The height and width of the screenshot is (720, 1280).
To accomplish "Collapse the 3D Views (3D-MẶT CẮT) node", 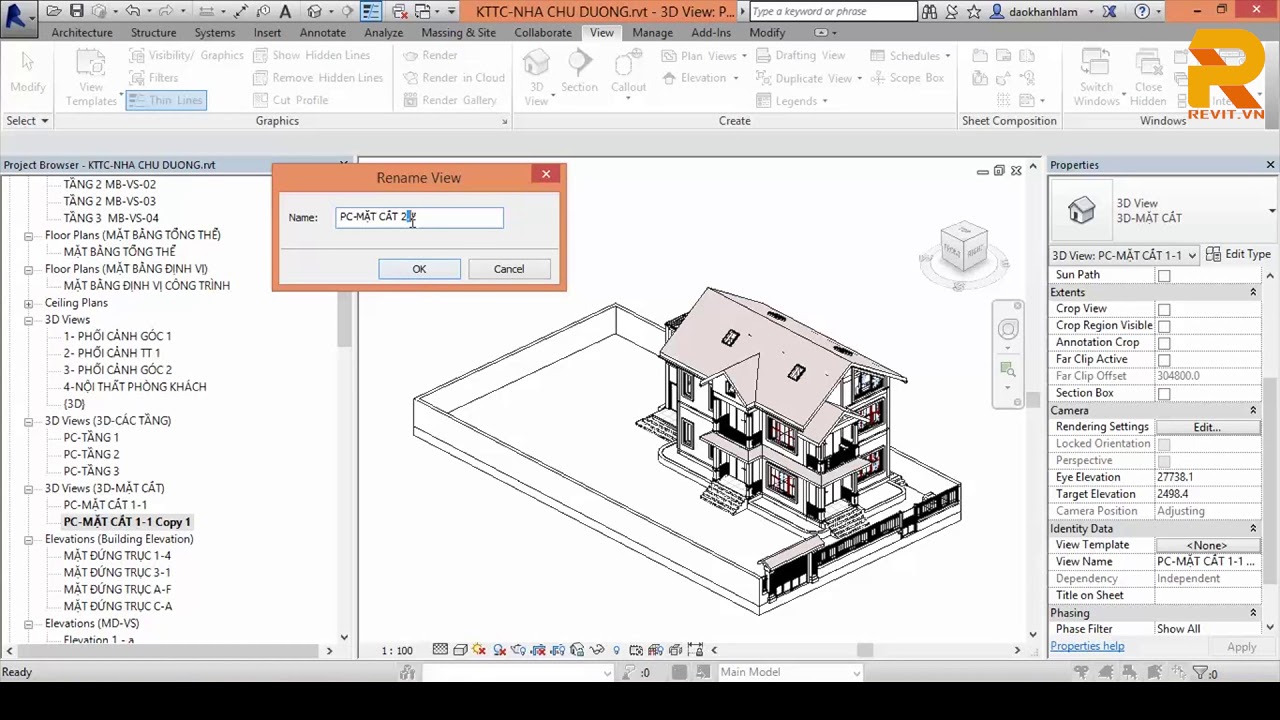I will tap(29, 488).
